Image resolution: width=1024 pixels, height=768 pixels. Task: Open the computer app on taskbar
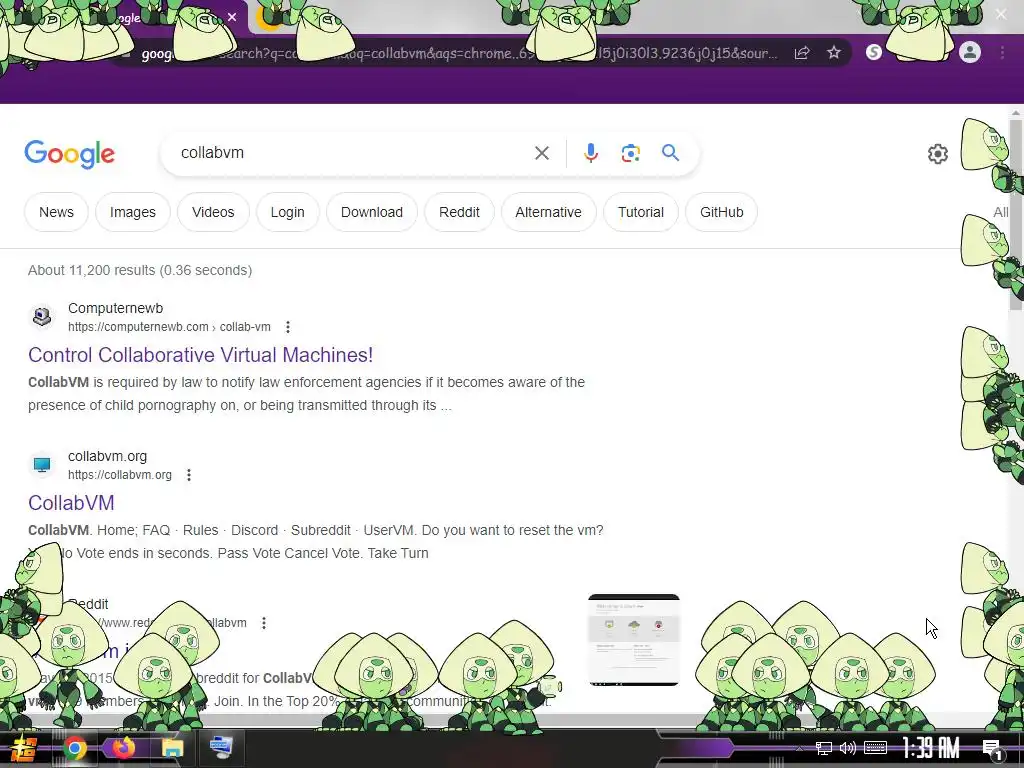(221, 748)
